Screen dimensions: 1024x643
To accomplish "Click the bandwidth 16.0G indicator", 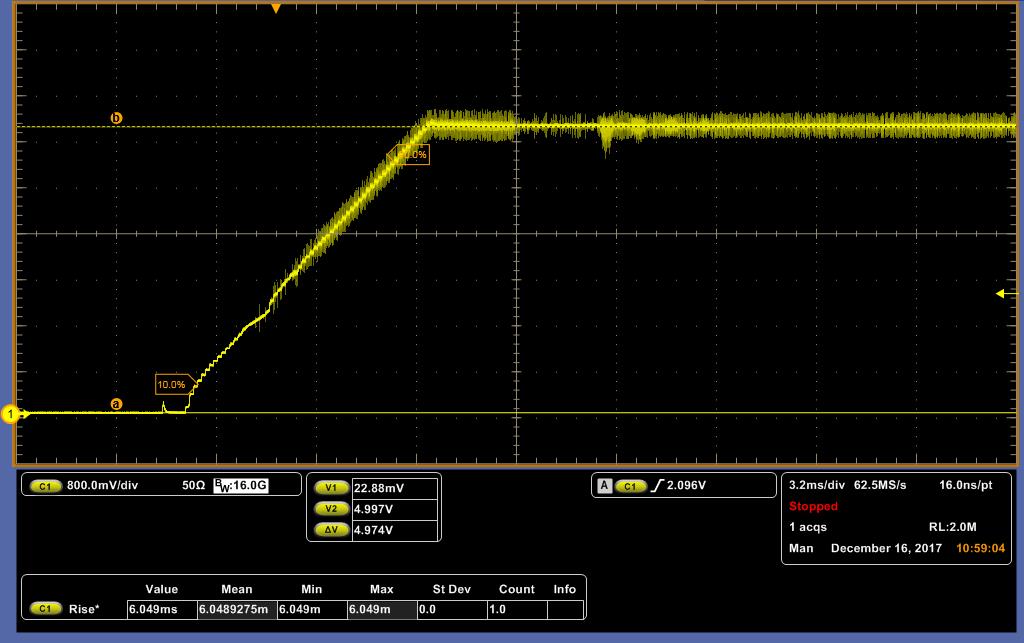I will [x=241, y=485].
